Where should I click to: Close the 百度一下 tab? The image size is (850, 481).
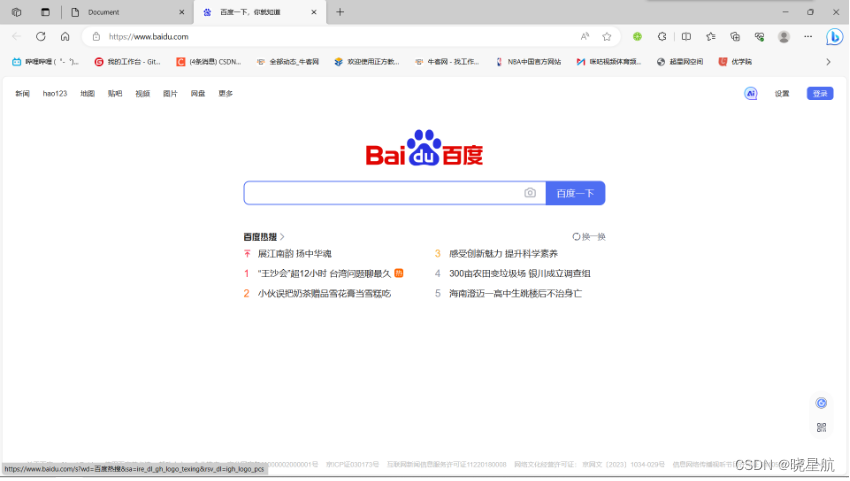314,12
